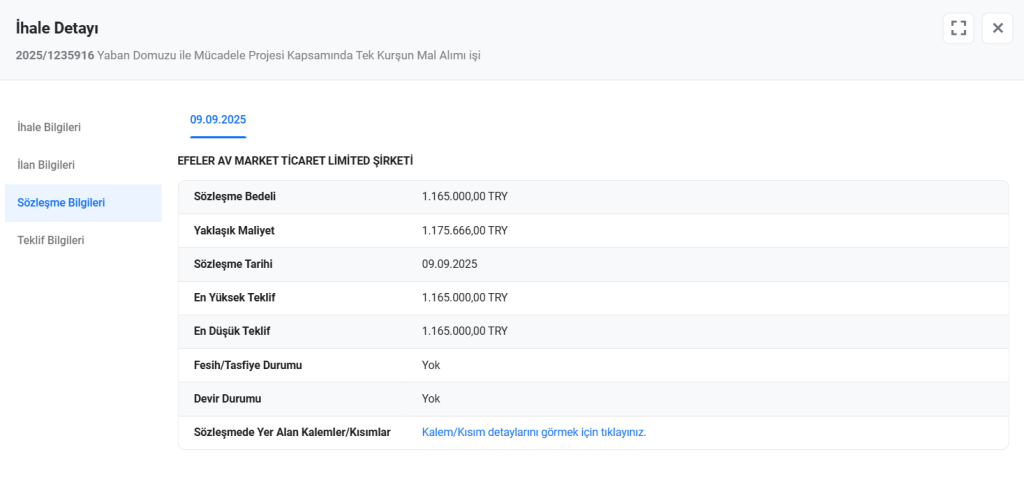Image resolution: width=1024 pixels, height=503 pixels.
Task: Click the Sözleşmede Yer Alan Kalemler/Kısımlar label
Action: click(x=292, y=432)
